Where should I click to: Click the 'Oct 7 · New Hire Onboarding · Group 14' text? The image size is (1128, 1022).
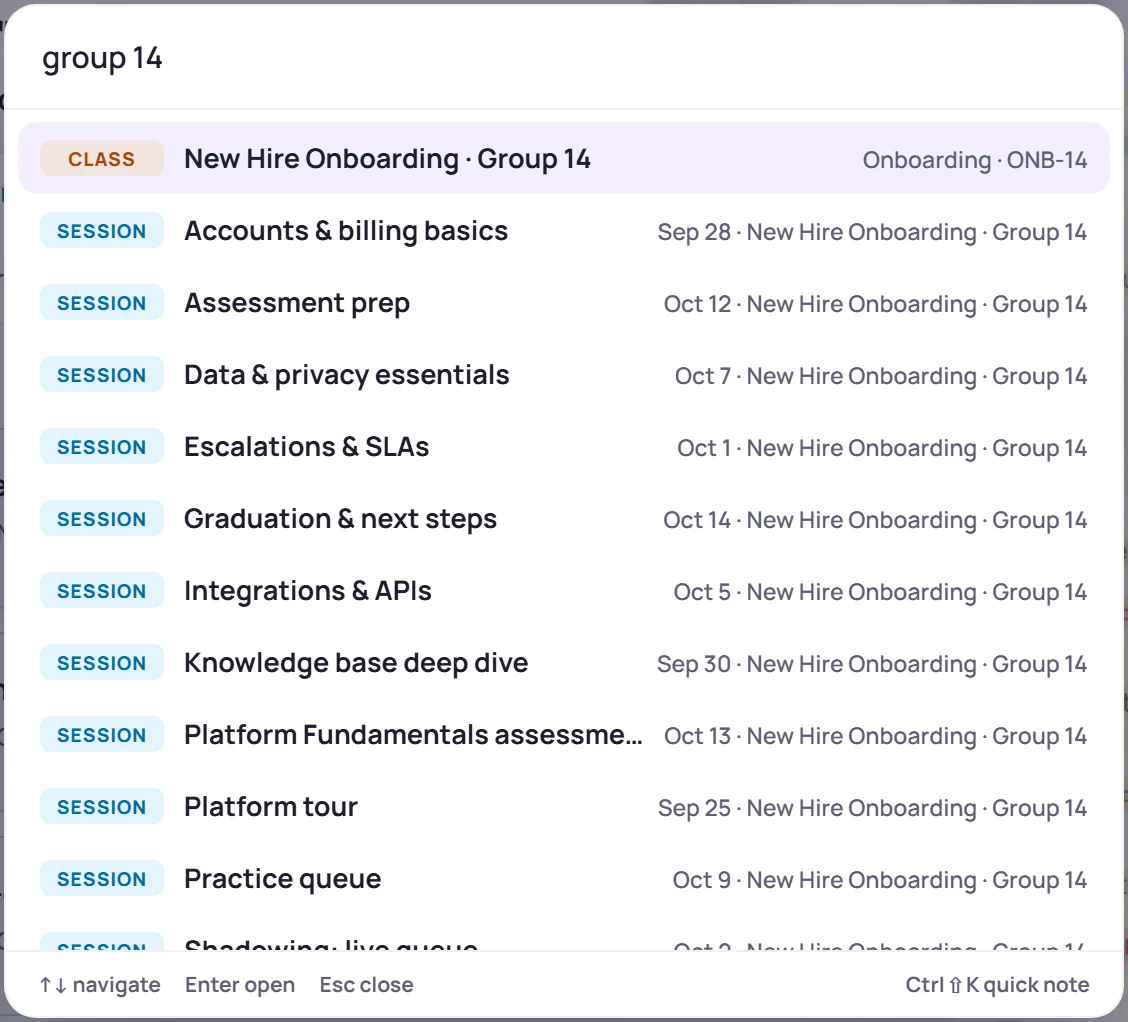[x=881, y=376]
